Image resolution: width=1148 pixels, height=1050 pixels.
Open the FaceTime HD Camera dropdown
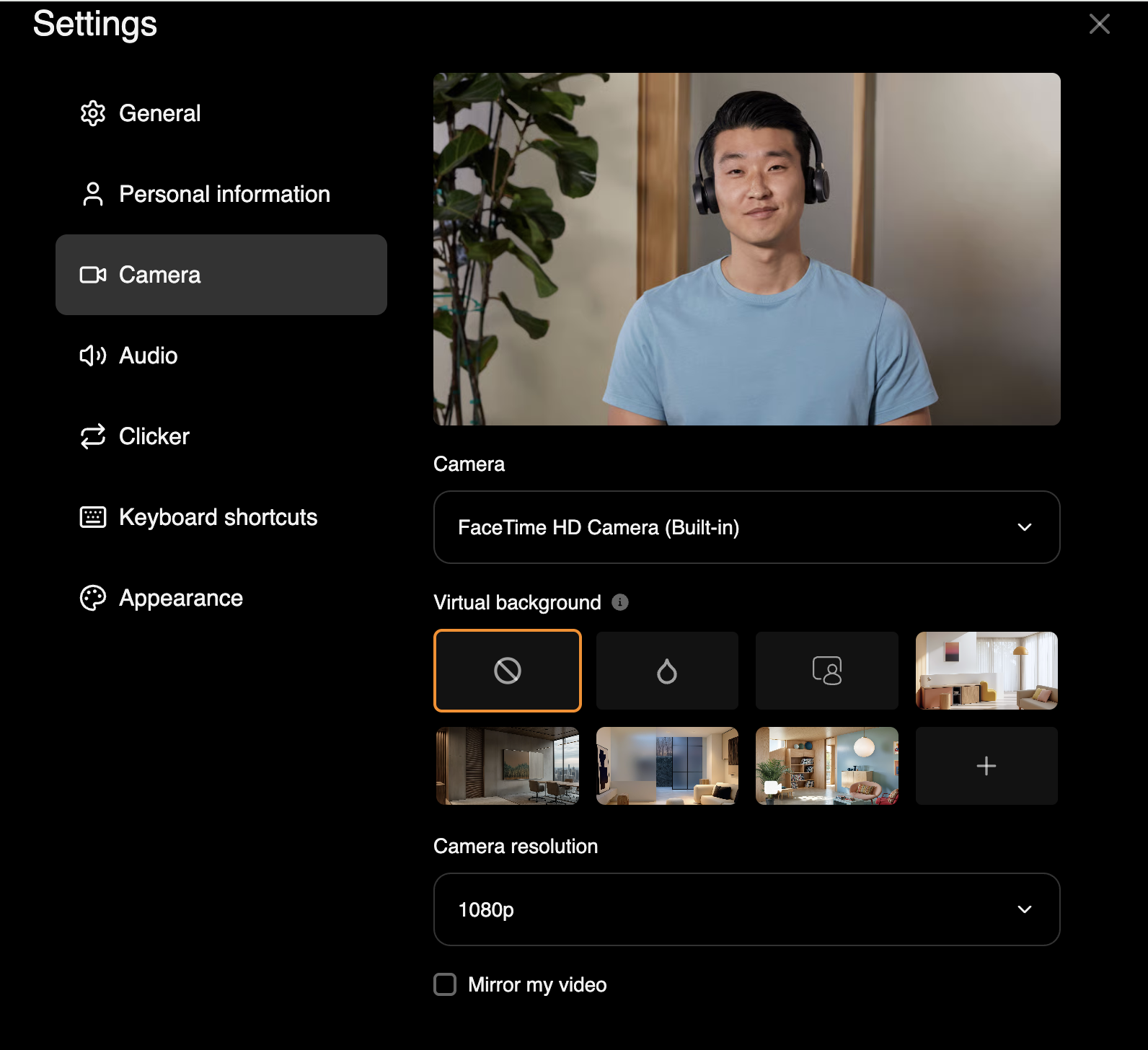pos(747,527)
